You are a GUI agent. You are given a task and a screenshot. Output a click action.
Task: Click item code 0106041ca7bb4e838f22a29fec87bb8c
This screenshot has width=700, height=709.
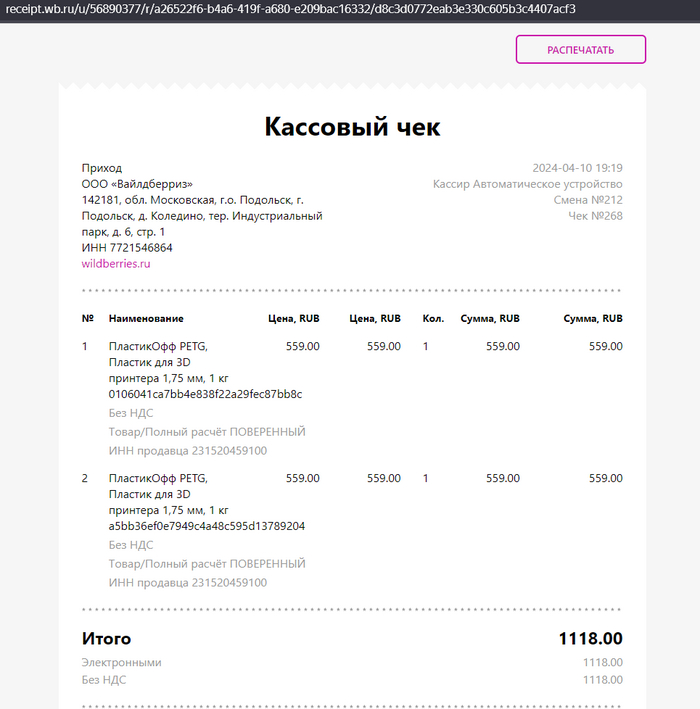point(205,394)
